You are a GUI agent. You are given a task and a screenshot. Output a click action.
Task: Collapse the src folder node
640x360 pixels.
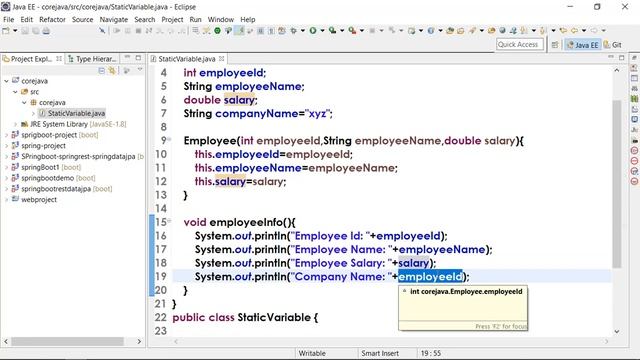(x=15, y=92)
